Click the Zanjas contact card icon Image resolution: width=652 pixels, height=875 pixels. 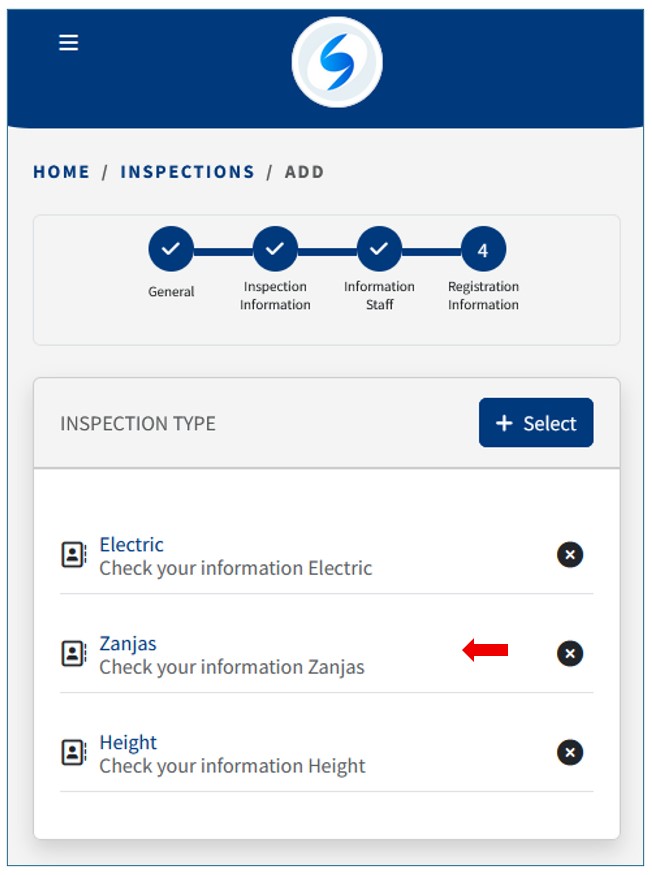[74, 654]
